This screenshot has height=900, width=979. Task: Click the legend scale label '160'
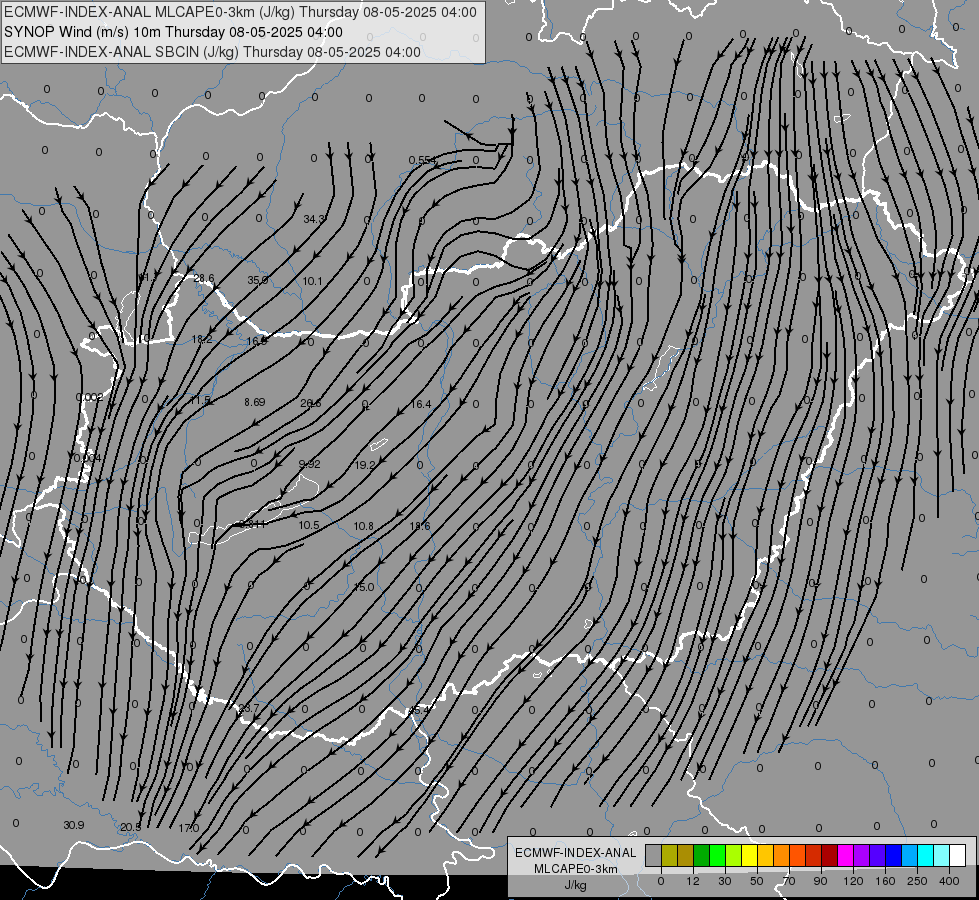click(x=885, y=881)
